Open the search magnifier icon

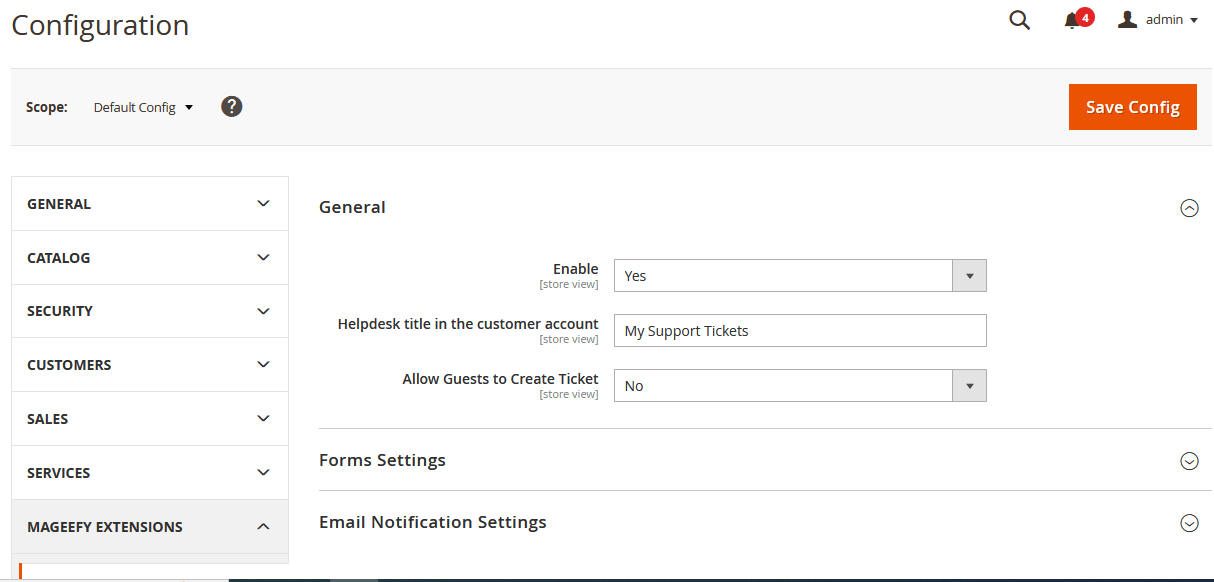coord(1019,20)
